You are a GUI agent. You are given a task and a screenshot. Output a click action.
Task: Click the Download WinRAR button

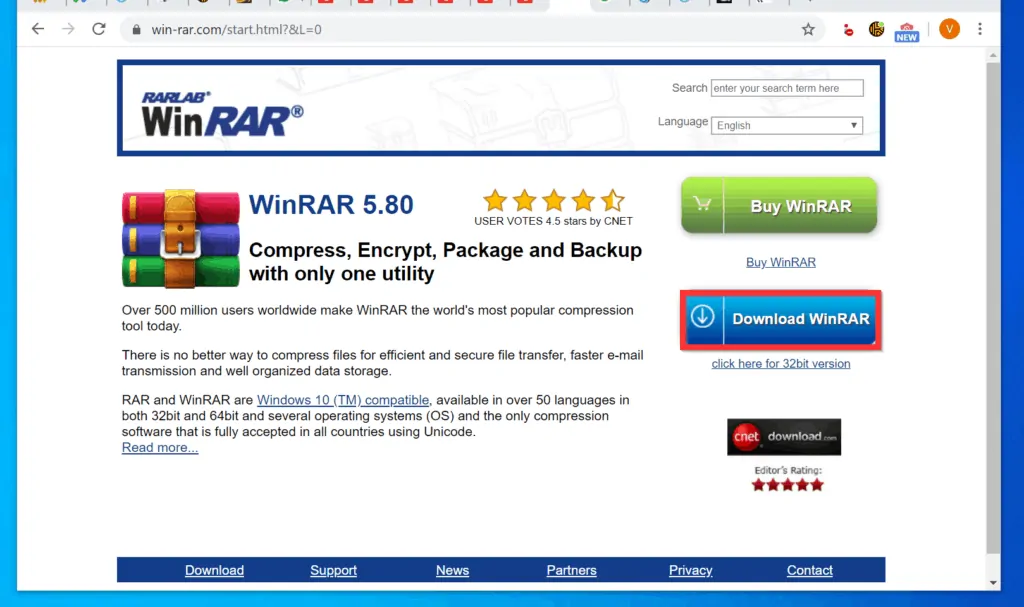(780, 318)
